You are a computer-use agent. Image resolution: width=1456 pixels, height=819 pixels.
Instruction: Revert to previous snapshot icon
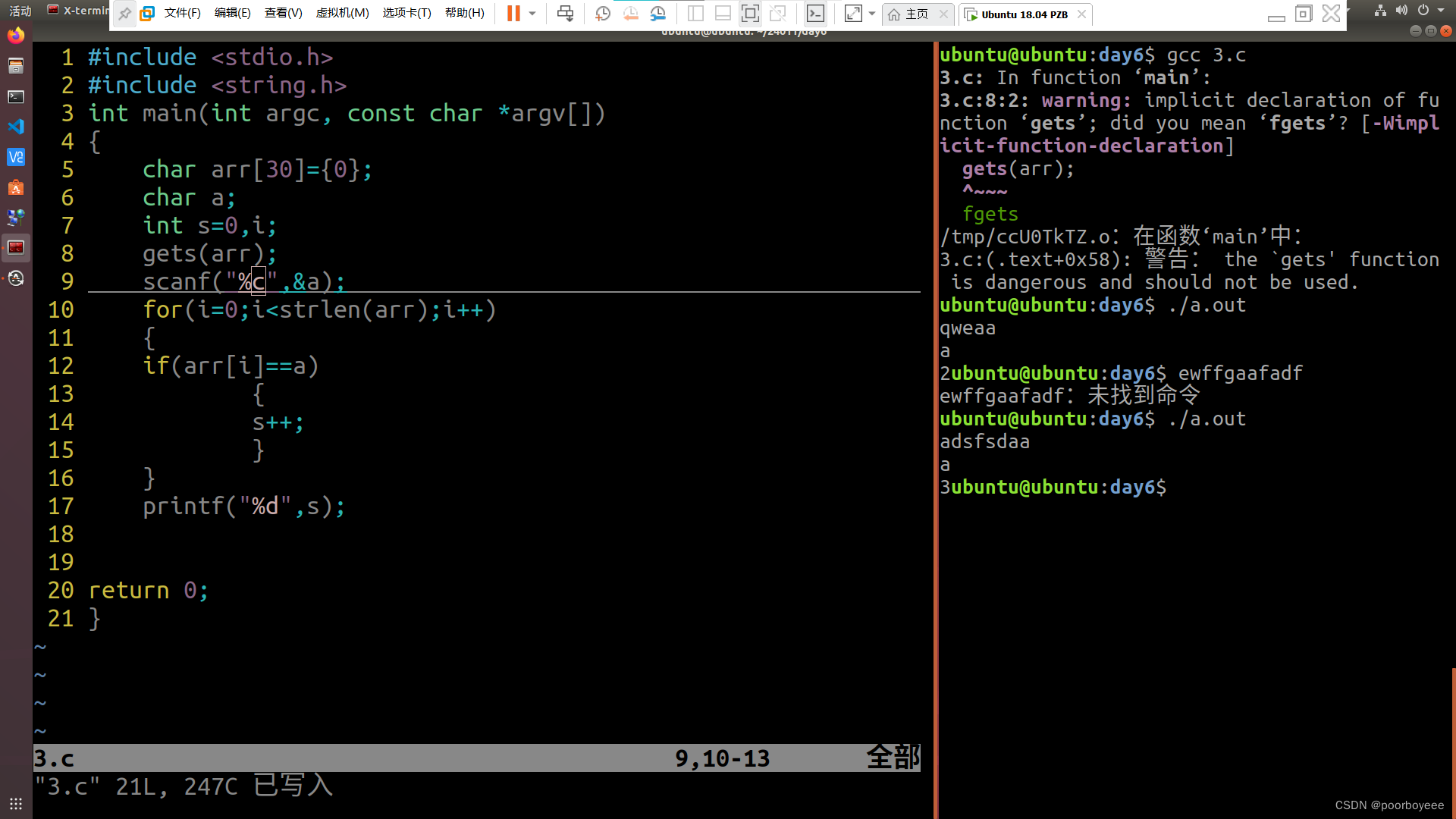630,13
